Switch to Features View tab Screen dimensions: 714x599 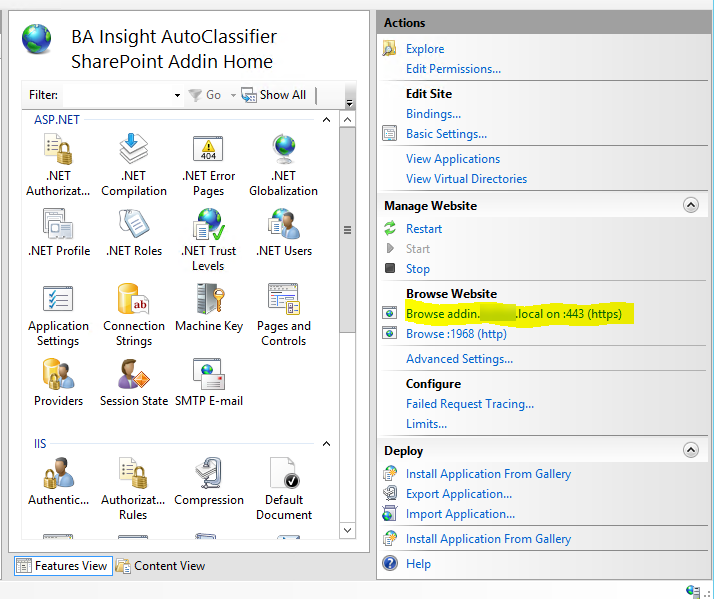(x=62, y=566)
